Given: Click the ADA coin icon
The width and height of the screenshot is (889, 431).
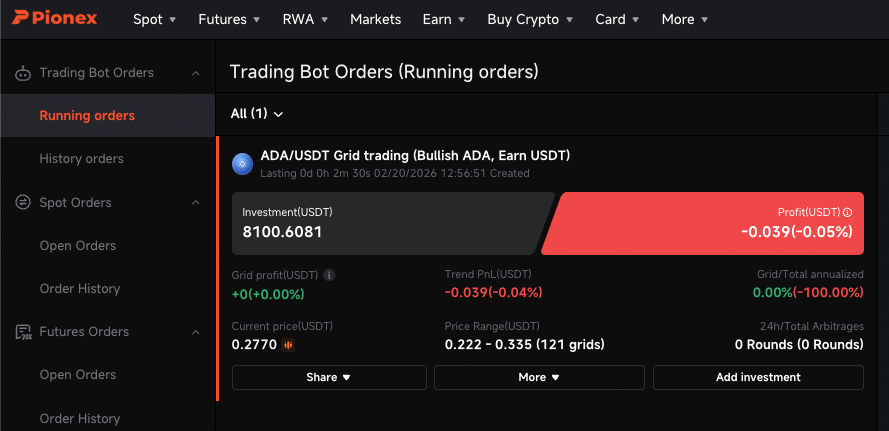Looking at the screenshot, I should point(242,164).
